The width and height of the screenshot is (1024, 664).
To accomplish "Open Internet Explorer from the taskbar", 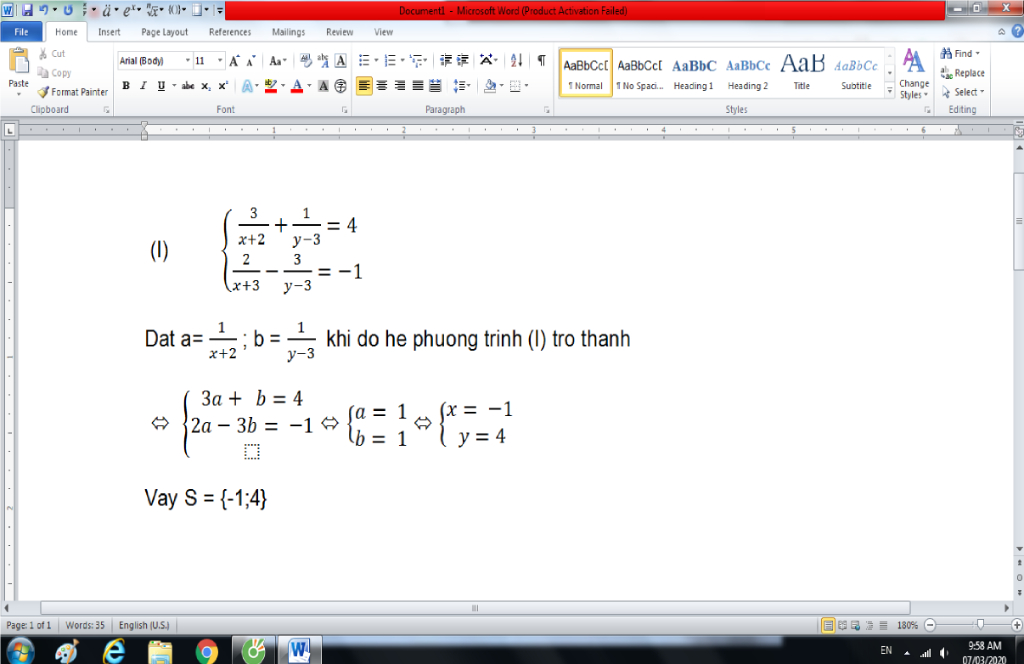I will click(114, 651).
